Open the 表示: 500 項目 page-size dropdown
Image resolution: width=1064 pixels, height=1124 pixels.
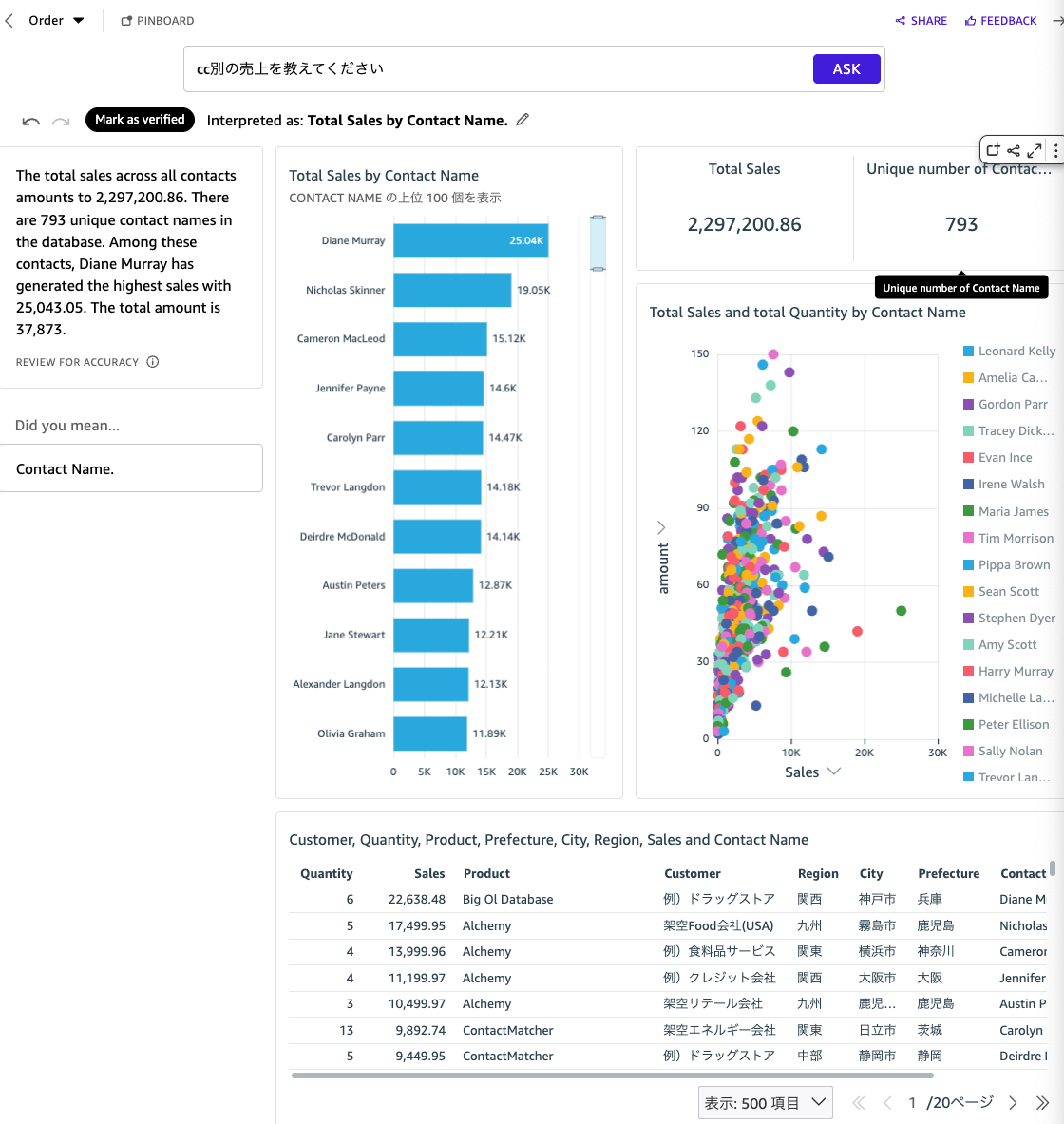pyautogui.click(x=765, y=1102)
